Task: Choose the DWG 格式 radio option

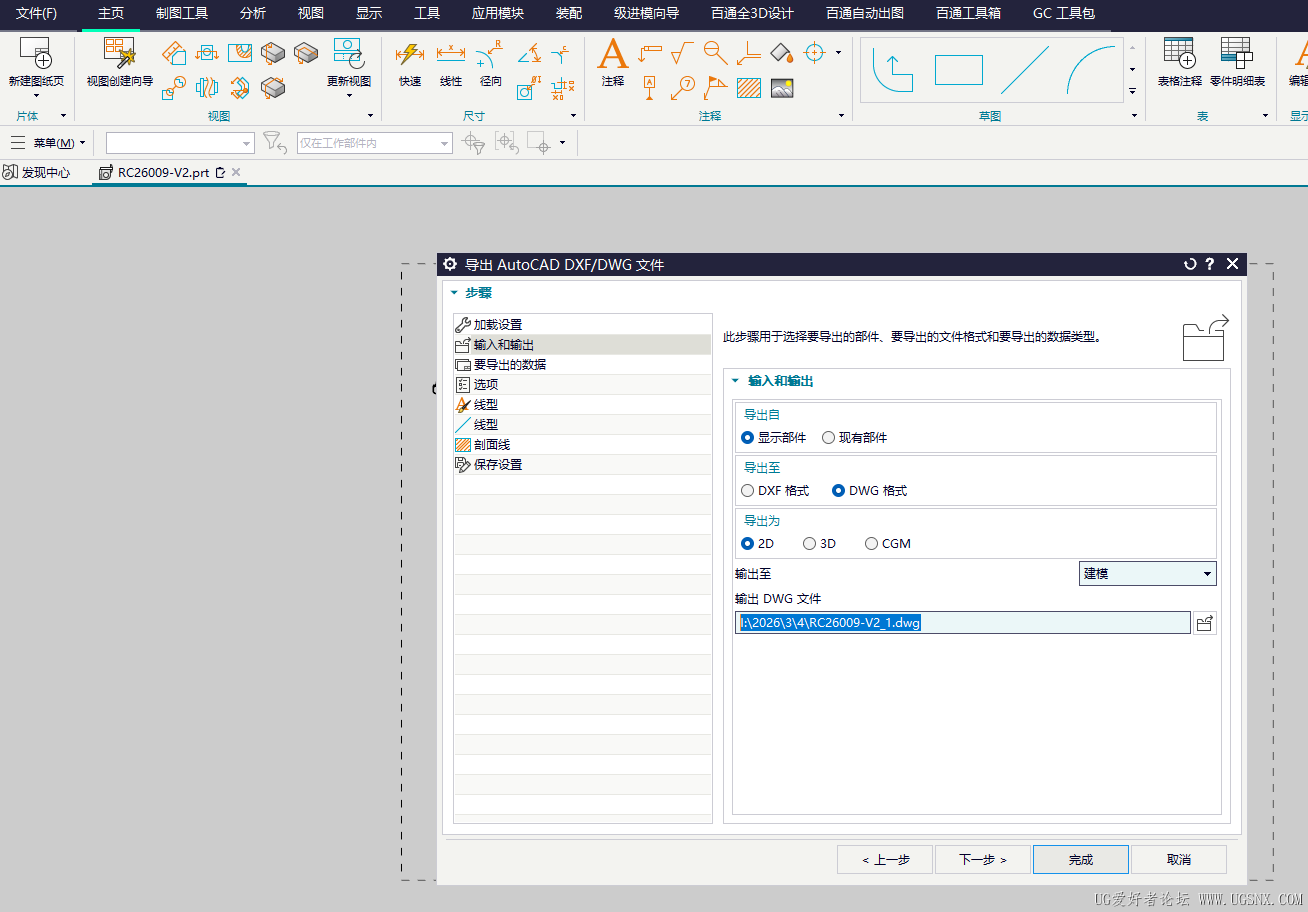Action: tap(838, 491)
